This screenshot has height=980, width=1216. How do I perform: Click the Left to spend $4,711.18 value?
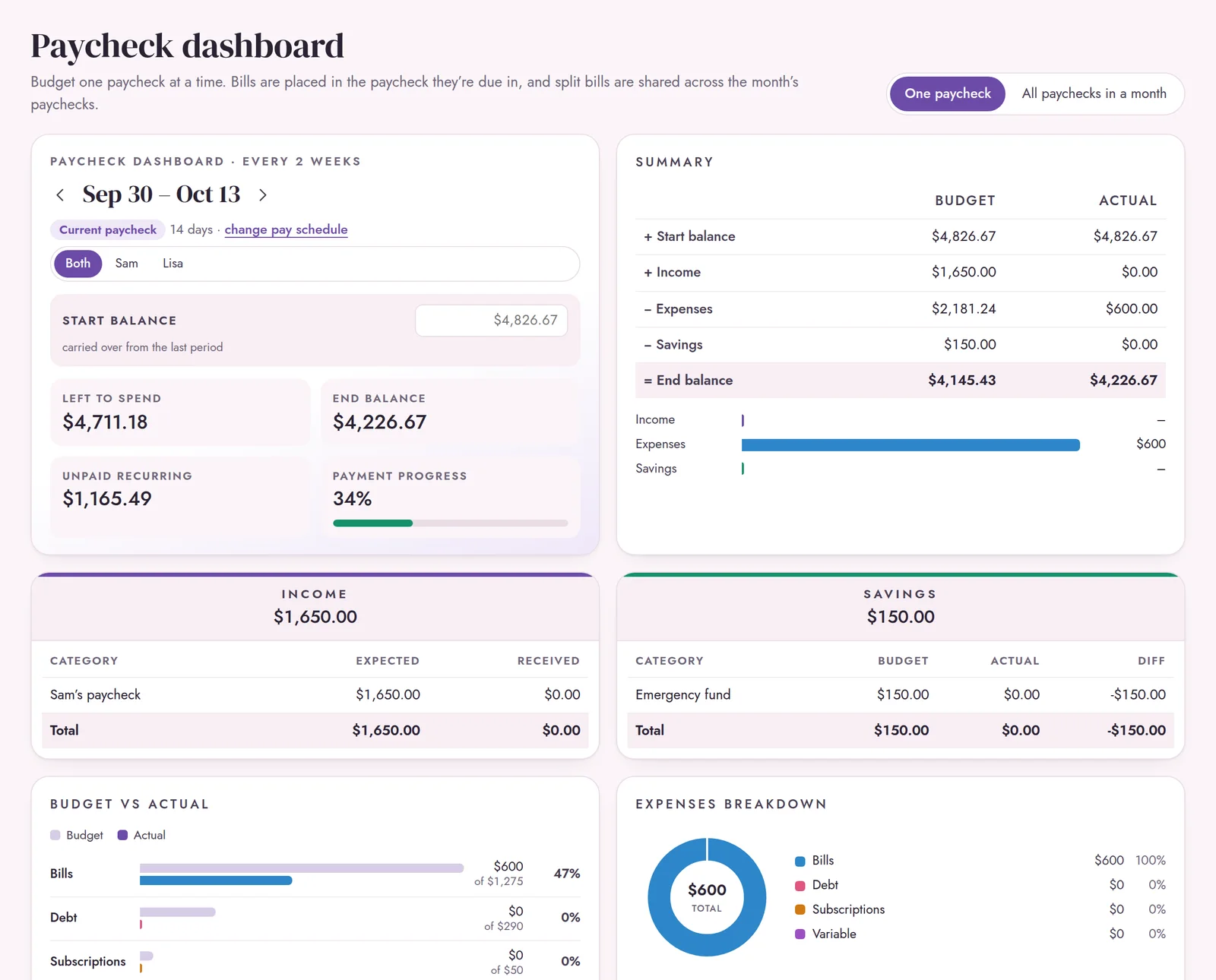click(105, 422)
